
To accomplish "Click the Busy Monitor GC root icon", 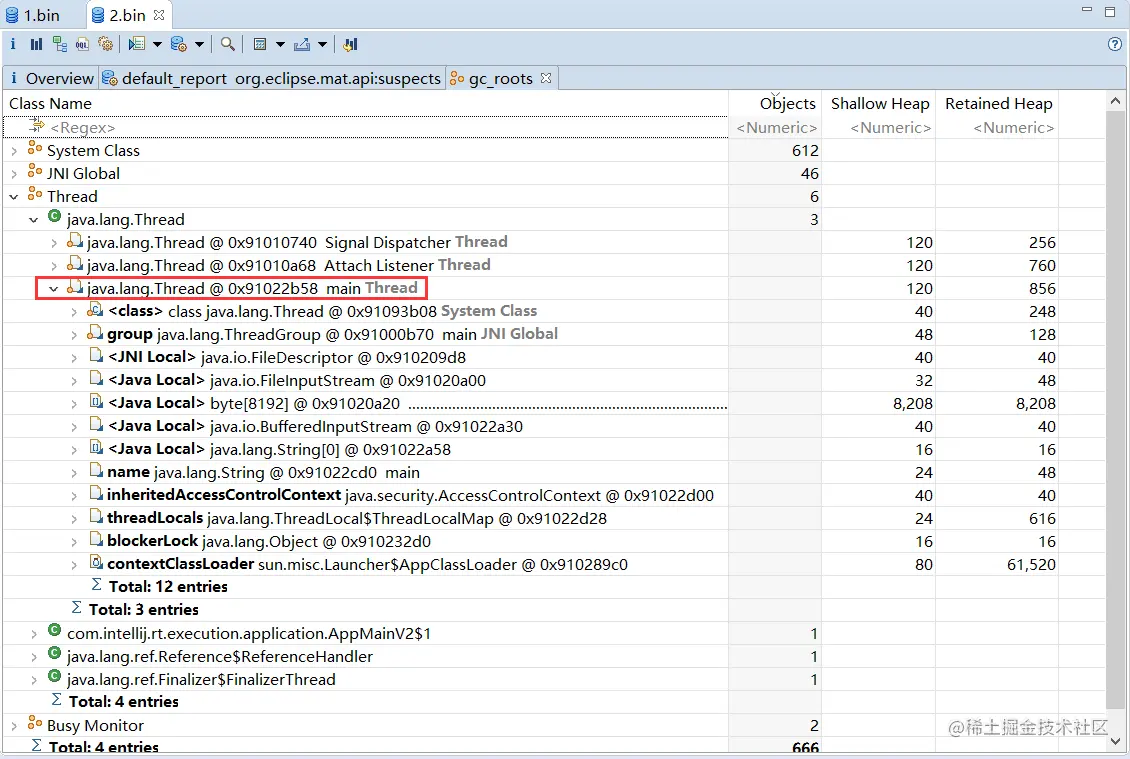I will pos(35,723).
